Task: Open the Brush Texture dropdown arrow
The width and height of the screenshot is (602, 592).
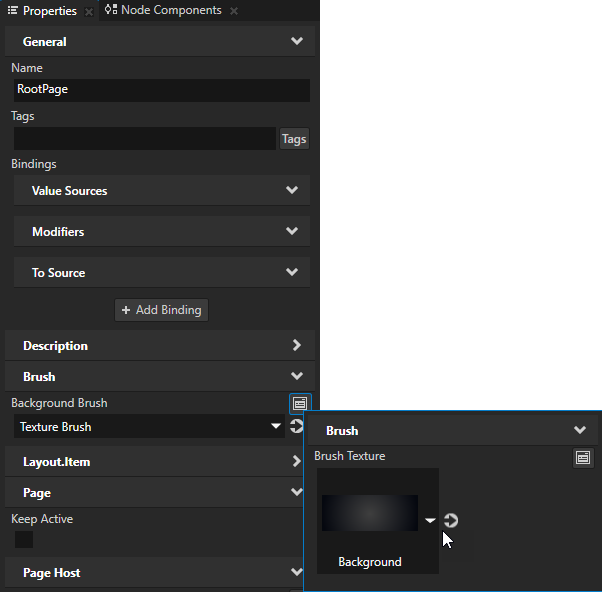Action: [x=430, y=520]
